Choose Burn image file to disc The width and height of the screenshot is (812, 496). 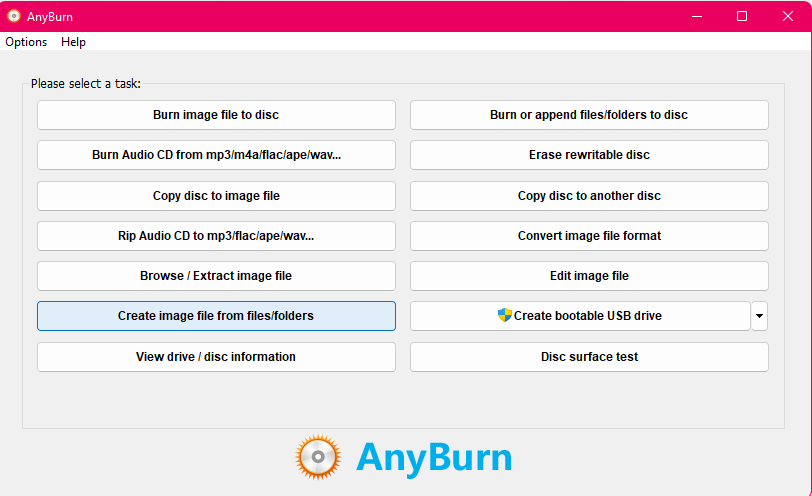tap(216, 115)
